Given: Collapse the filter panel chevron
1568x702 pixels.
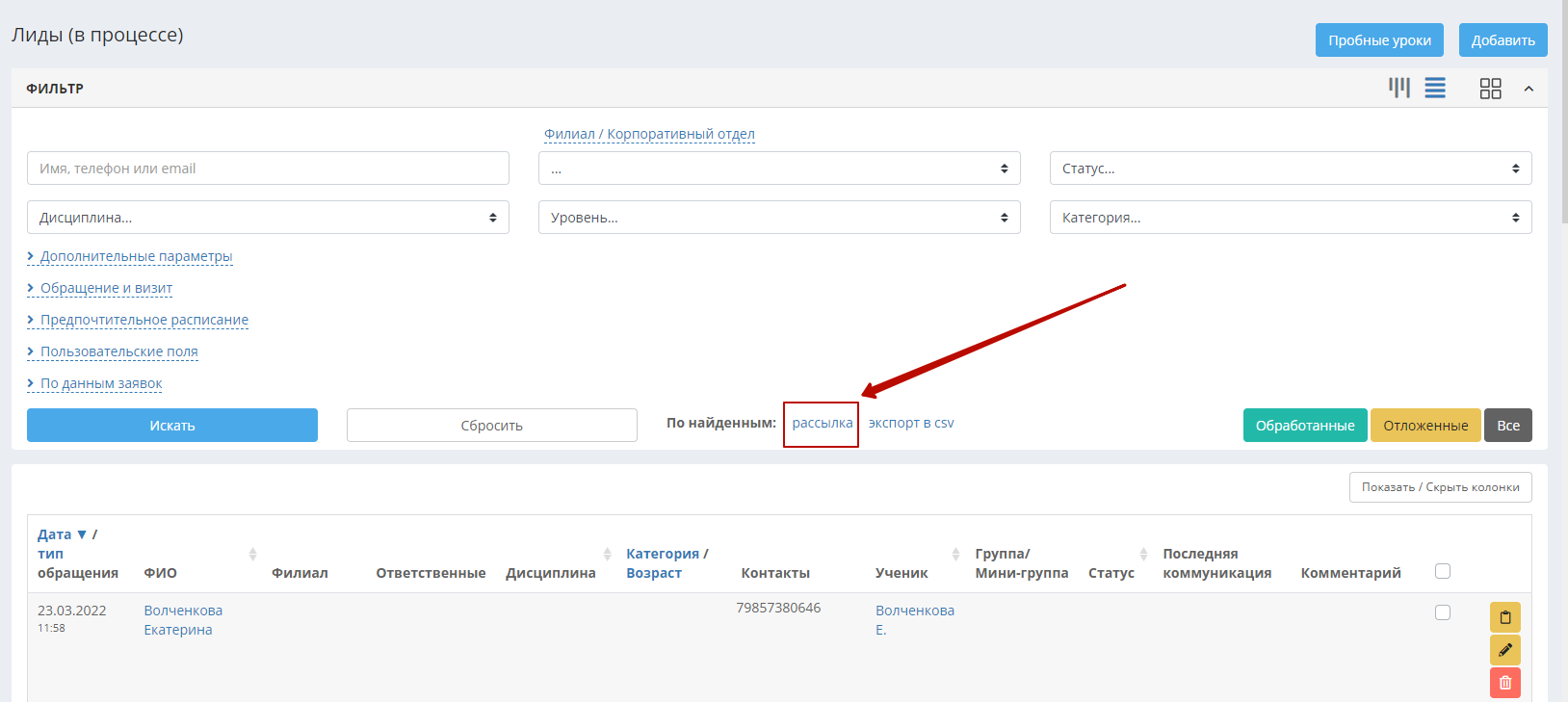Looking at the screenshot, I should 1529,89.
